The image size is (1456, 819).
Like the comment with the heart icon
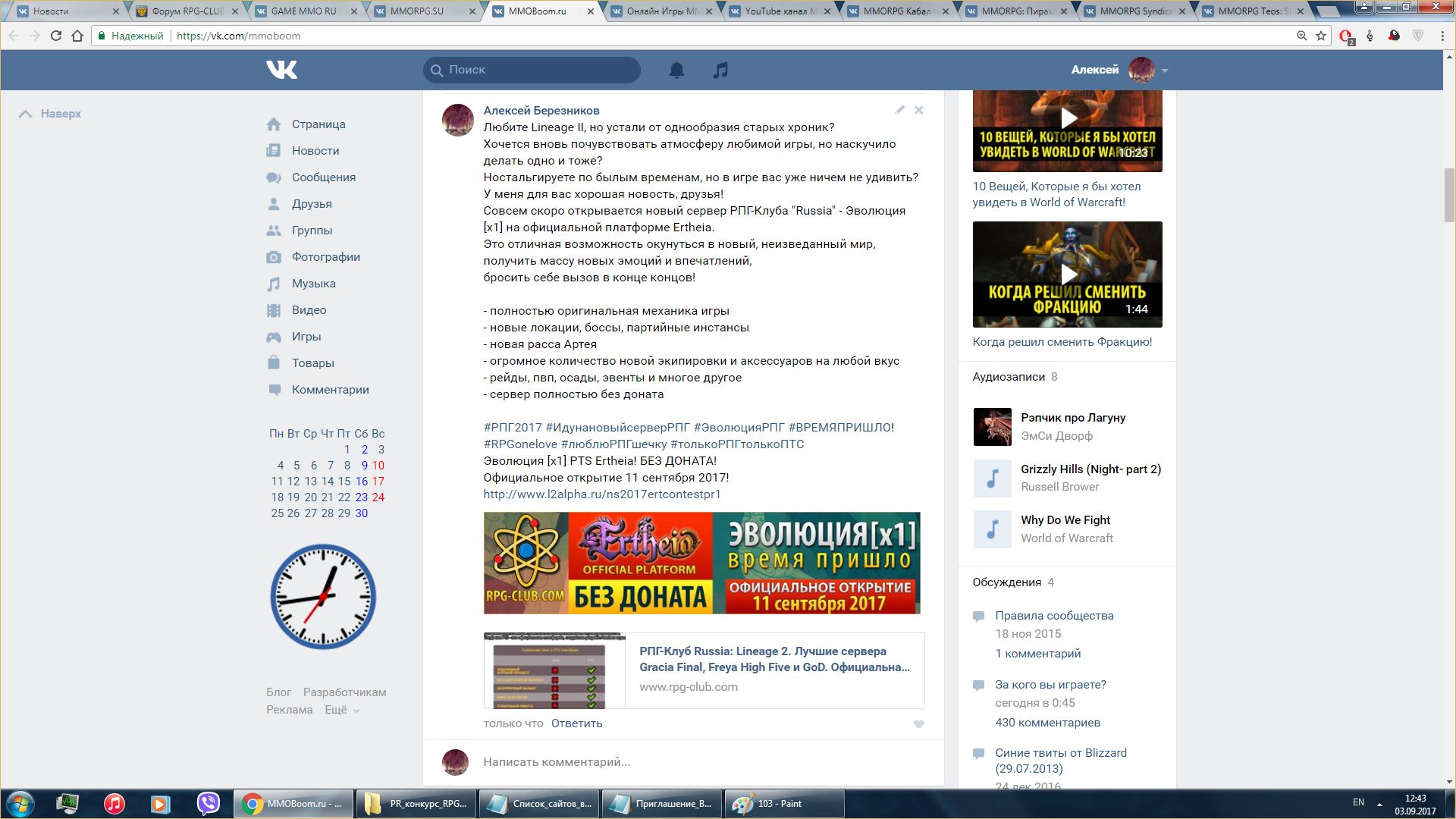[918, 724]
